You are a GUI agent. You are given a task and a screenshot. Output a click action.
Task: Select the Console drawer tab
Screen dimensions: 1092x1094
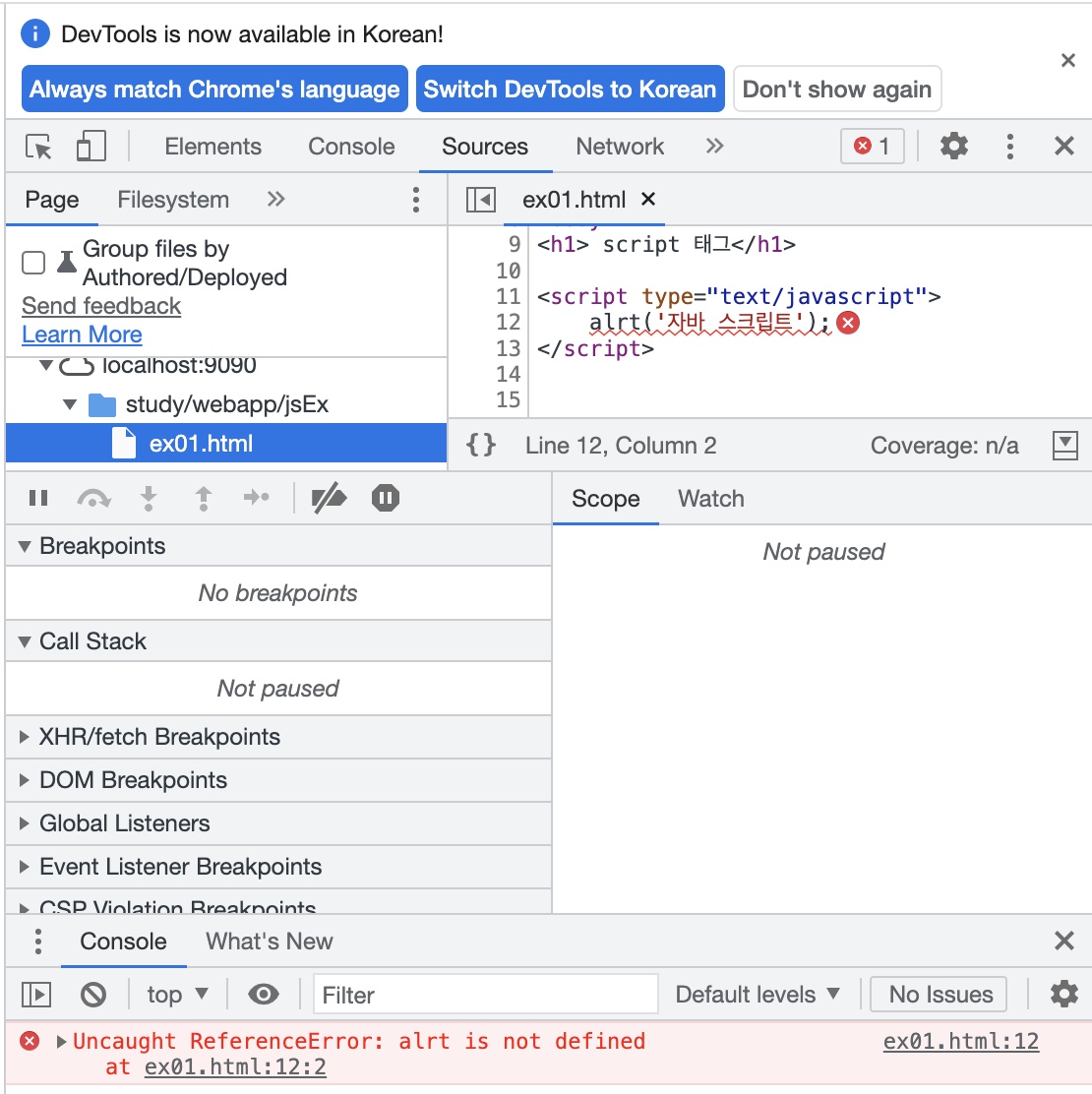(124, 942)
